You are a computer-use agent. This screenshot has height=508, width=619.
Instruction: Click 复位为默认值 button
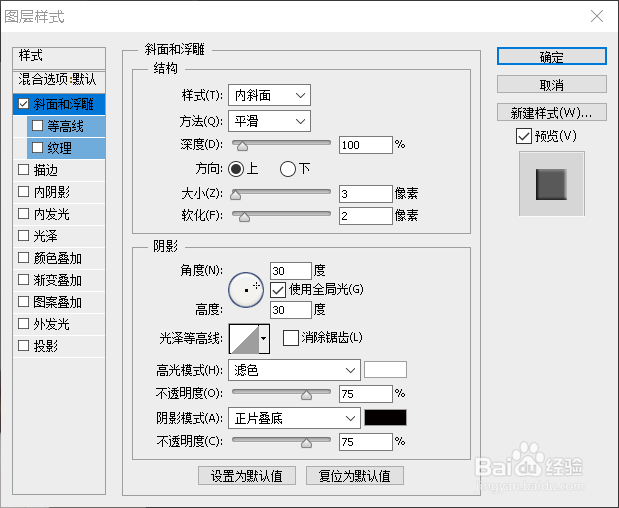point(355,476)
